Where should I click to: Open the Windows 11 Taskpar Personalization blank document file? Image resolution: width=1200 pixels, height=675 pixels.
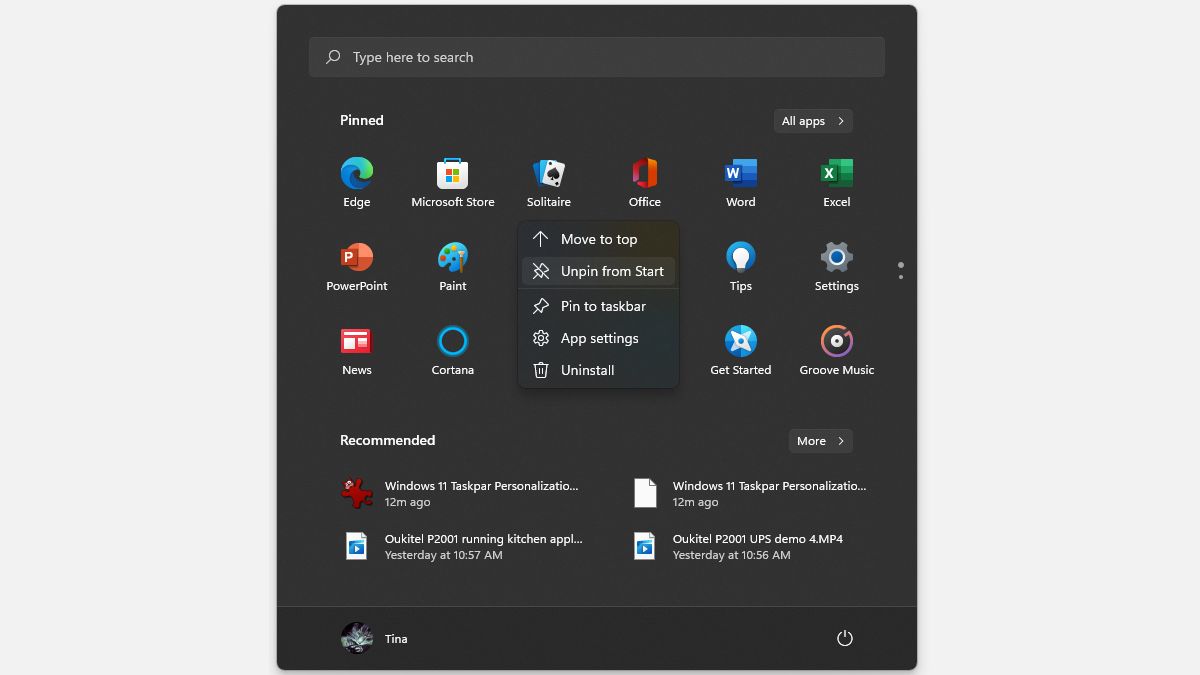click(750, 493)
